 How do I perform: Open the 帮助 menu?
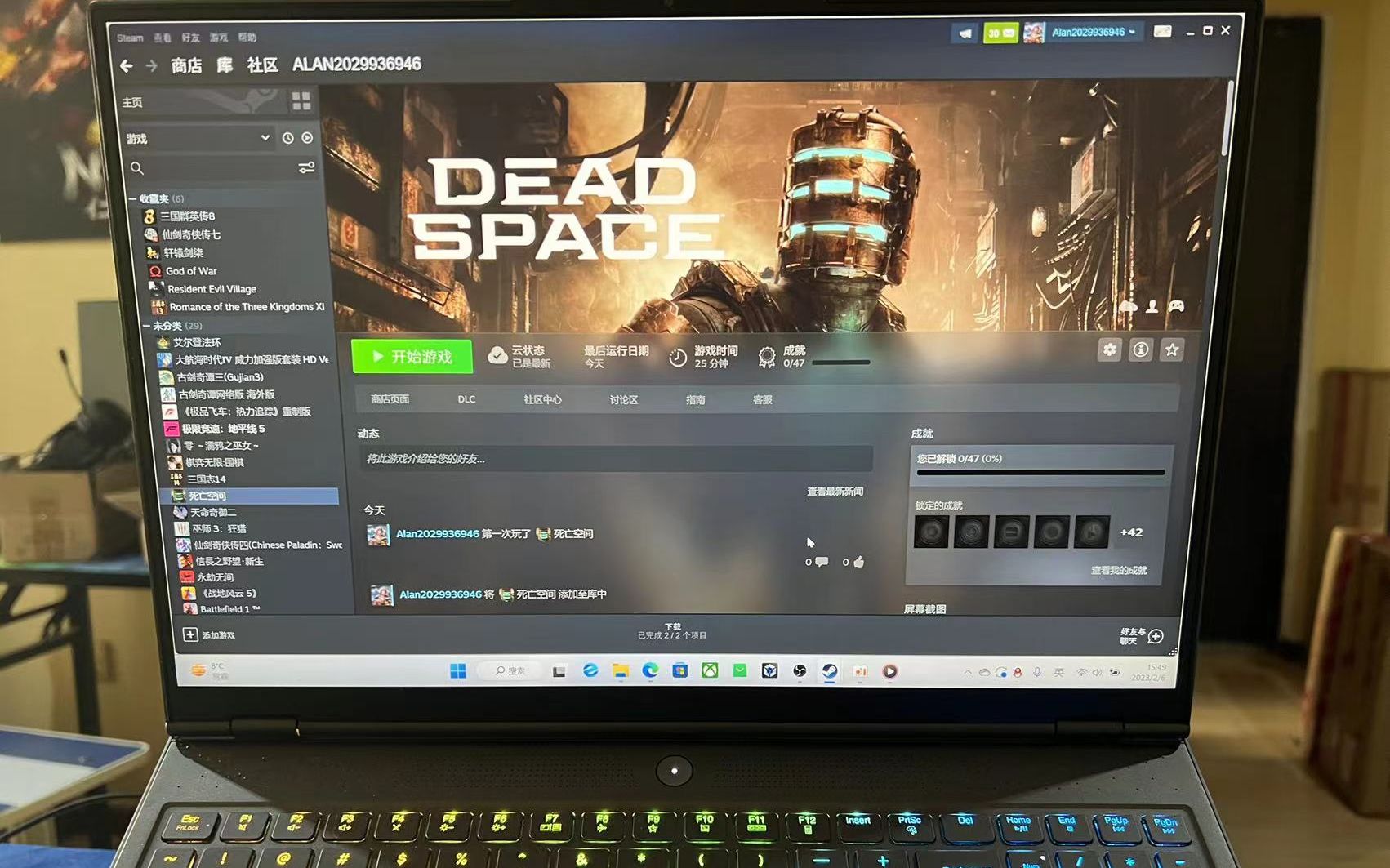(247, 38)
